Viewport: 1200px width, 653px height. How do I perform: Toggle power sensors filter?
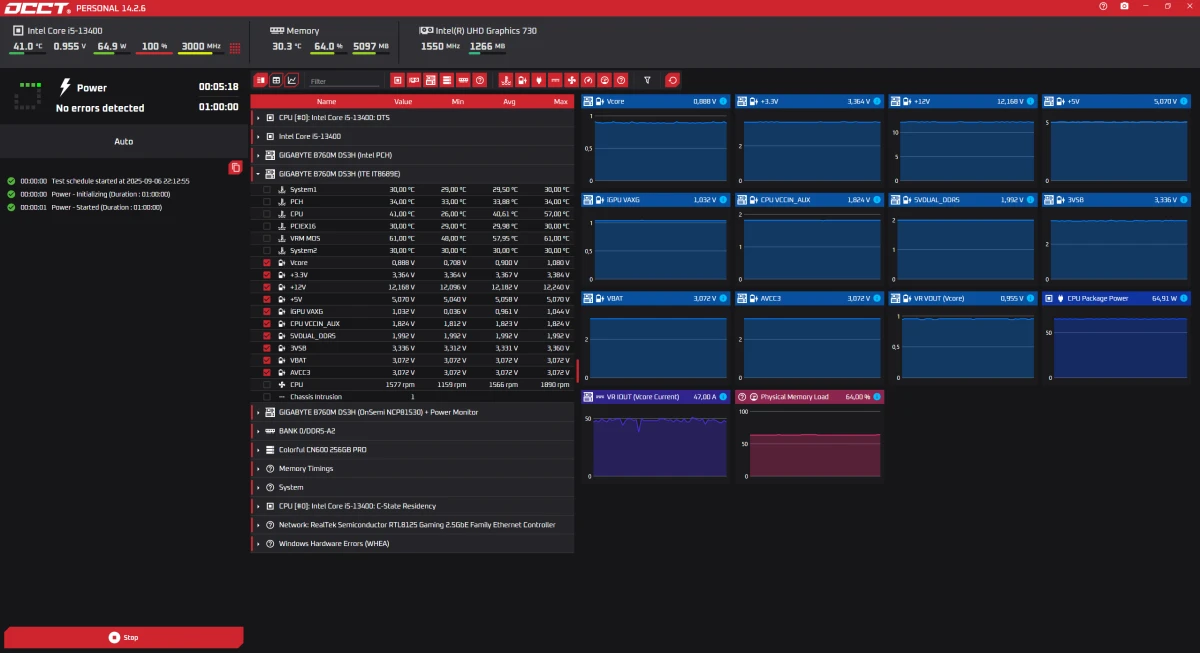pos(539,80)
